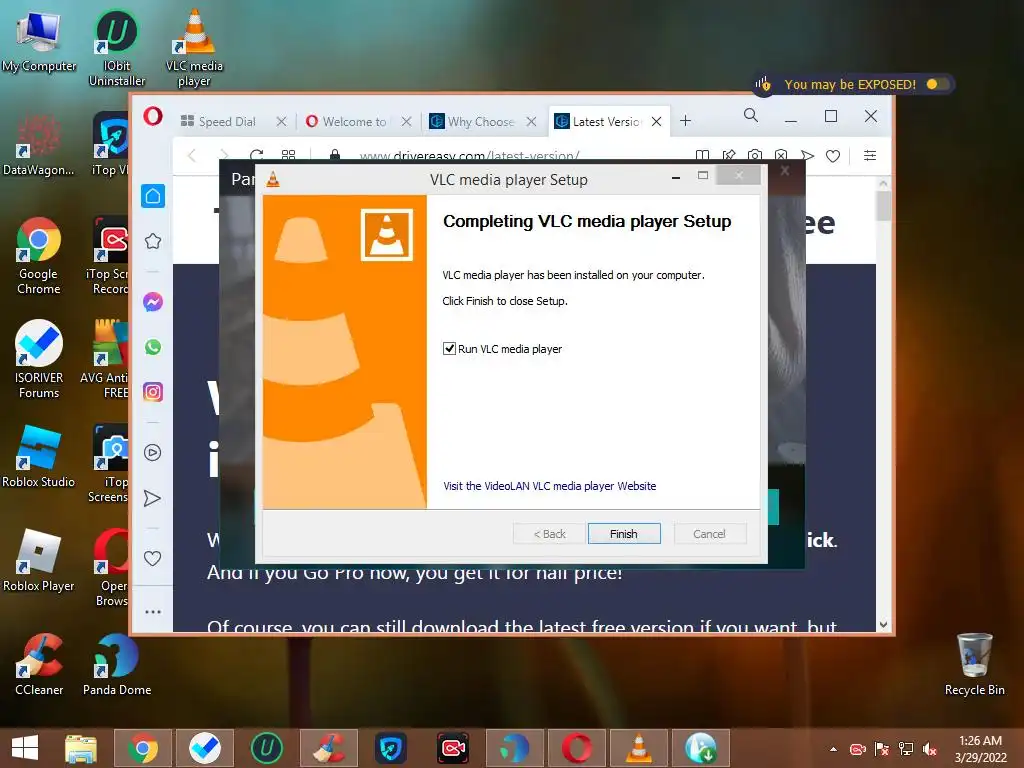1024x768 pixels.
Task: Open File Explorer from taskbar
Action: (81, 748)
